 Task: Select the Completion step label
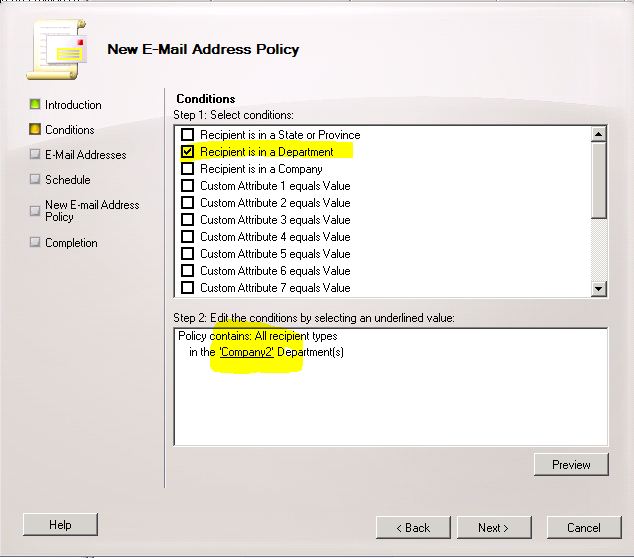click(71, 243)
